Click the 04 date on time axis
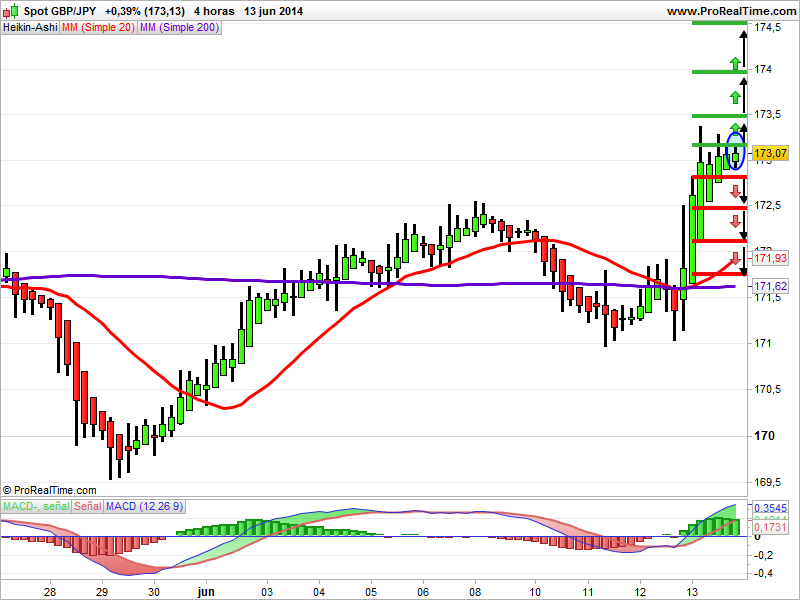800x600 pixels. [x=319, y=592]
